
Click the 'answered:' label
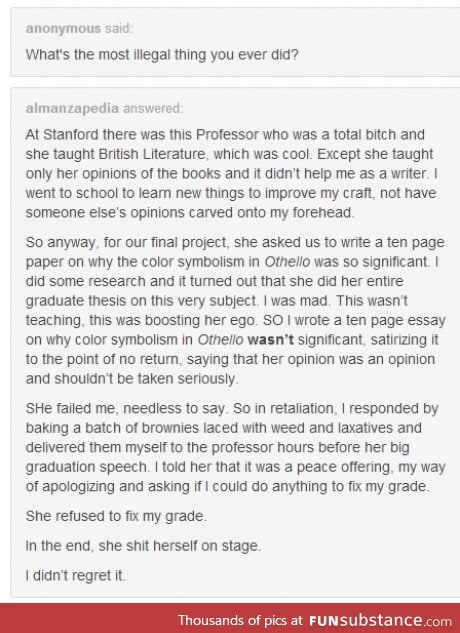(153, 109)
